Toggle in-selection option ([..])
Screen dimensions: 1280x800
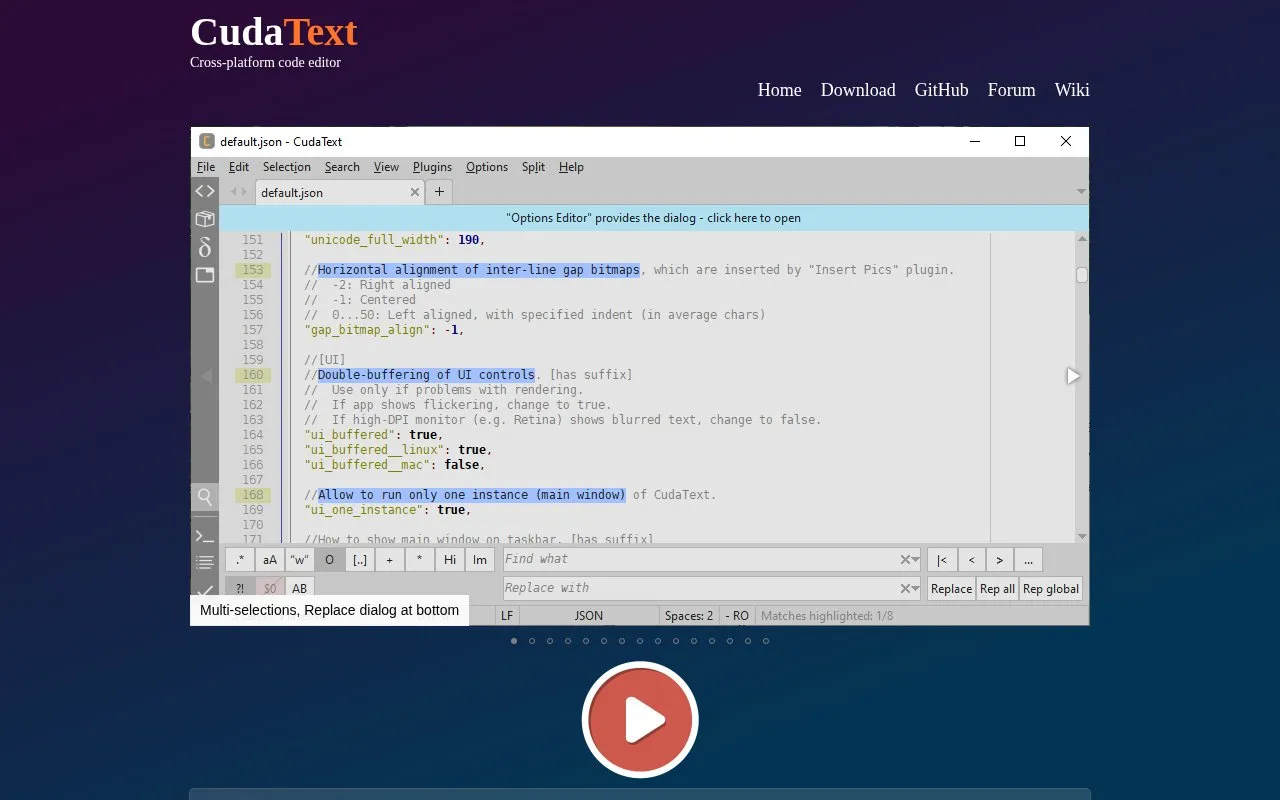pos(360,560)
